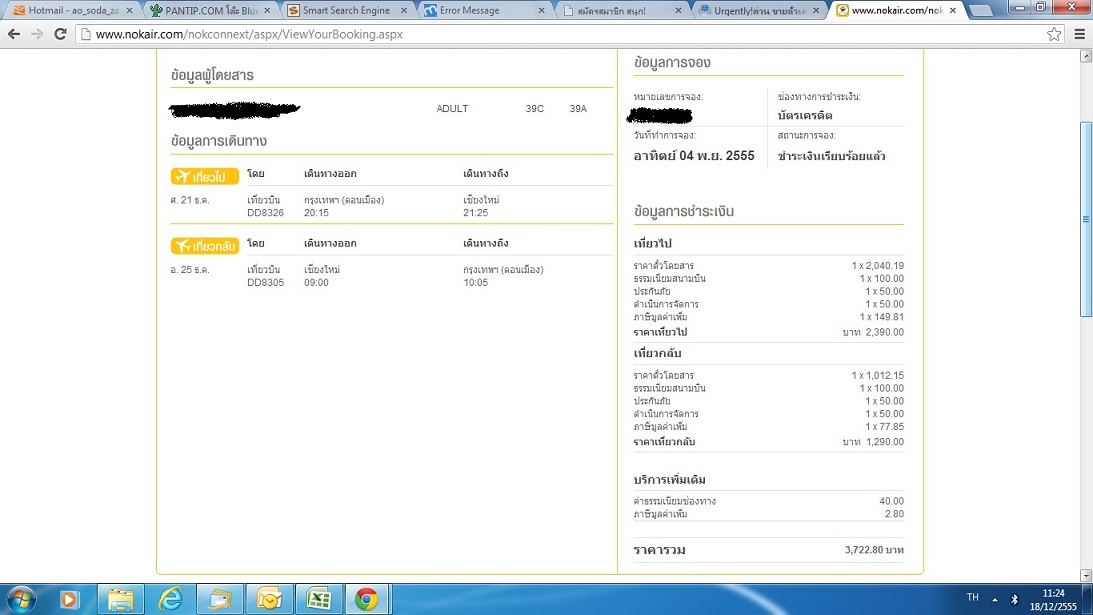Open the Outlook taskbar icon
The width and height of the screenshot is (1093, 615).
coord(269,599)
